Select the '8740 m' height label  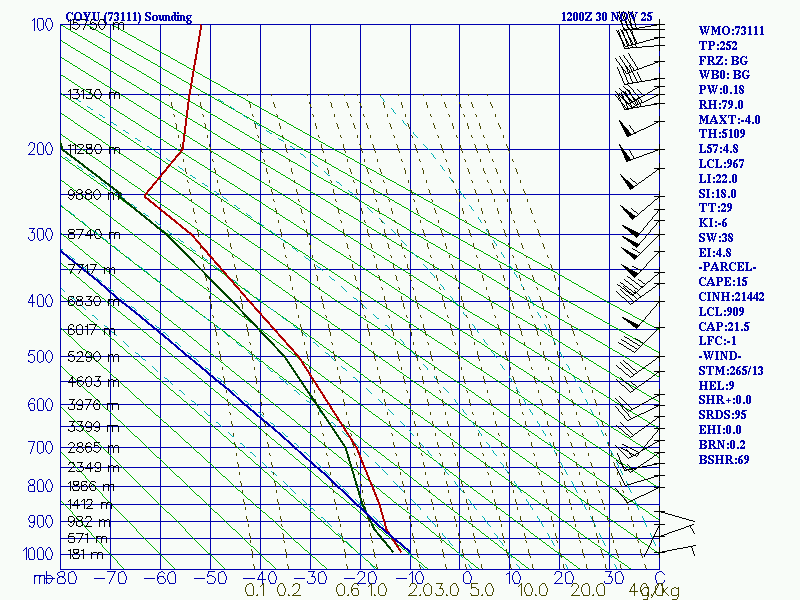click(x=94, y=235)
